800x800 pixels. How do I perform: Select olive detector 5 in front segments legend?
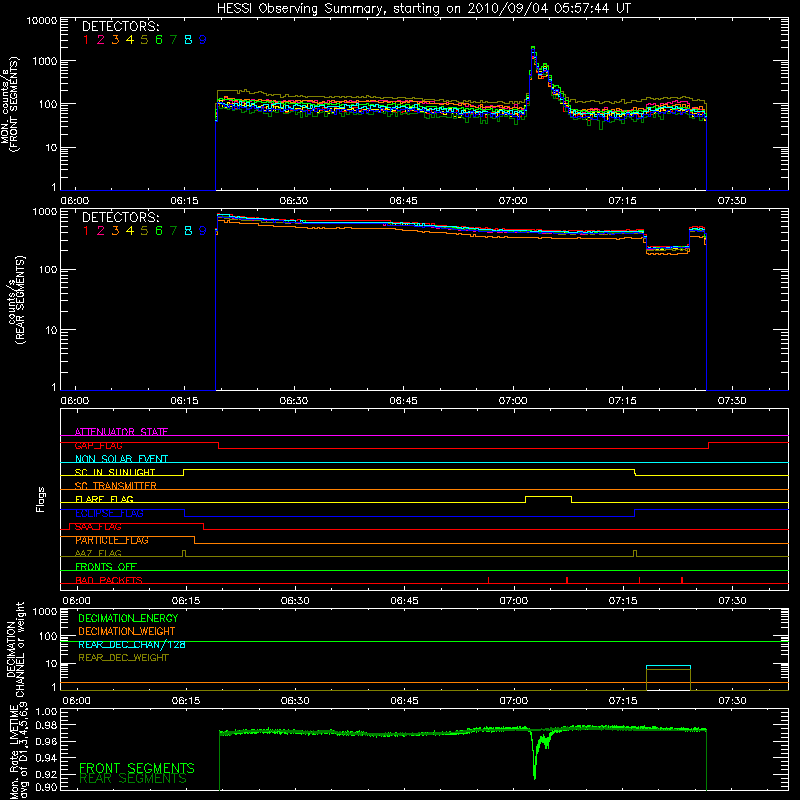144,40
